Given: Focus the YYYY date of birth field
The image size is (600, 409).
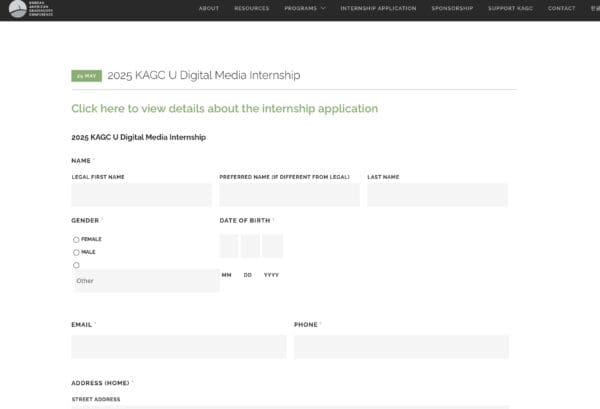Looking at the screenshot, I should (272, 246).
